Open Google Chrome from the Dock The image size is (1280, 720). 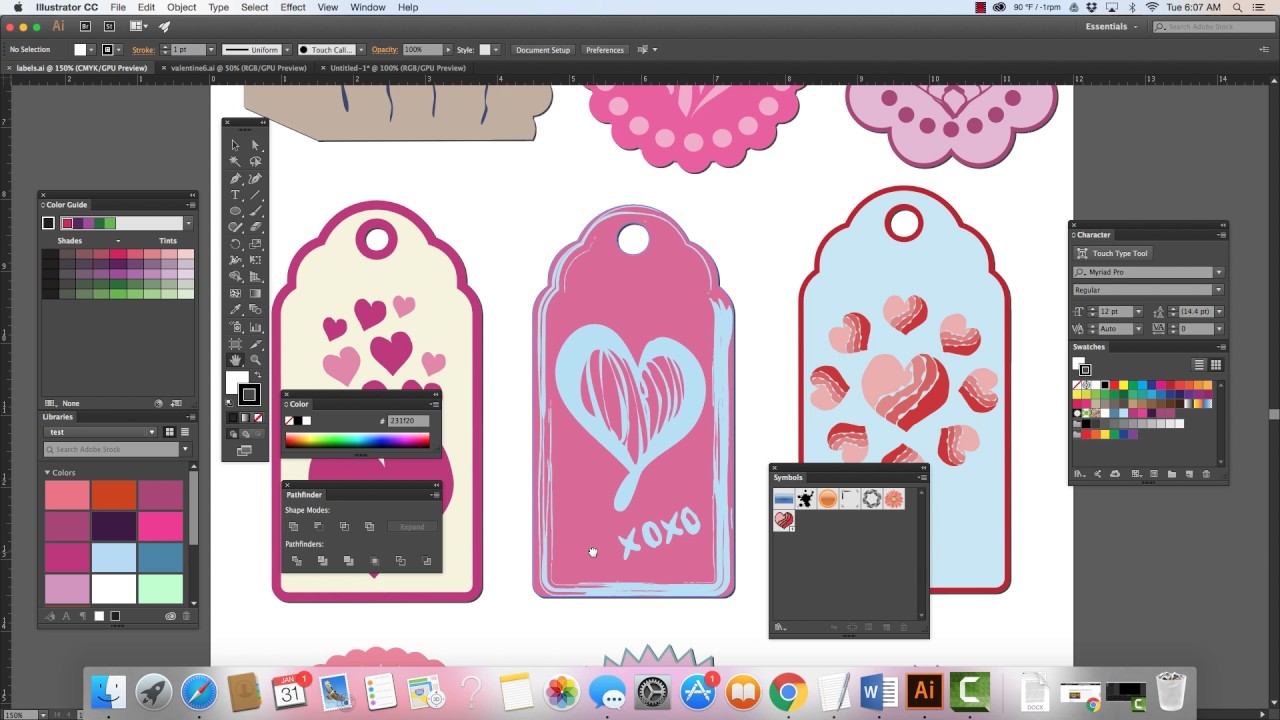click(x=788, y=692)
